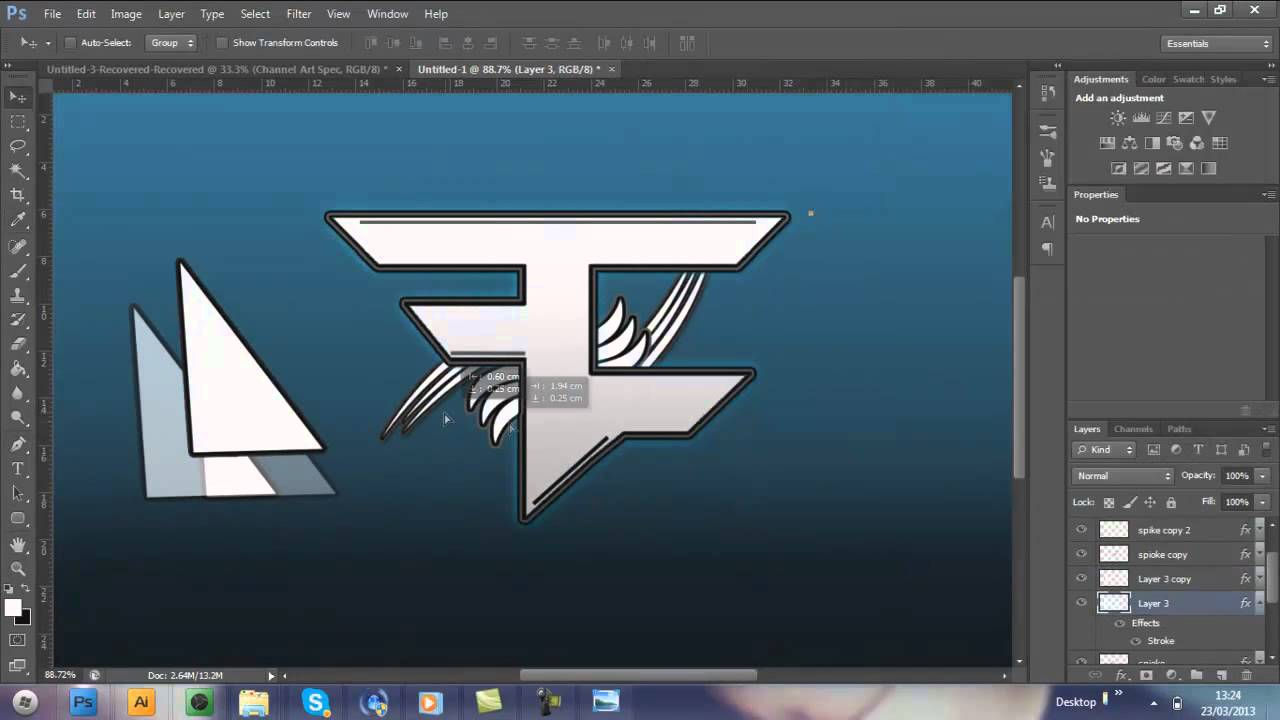The height and width of the screenshot is (720, 1280).
Task: Open the layer filter Kind dropdown
Action: 1105,450
